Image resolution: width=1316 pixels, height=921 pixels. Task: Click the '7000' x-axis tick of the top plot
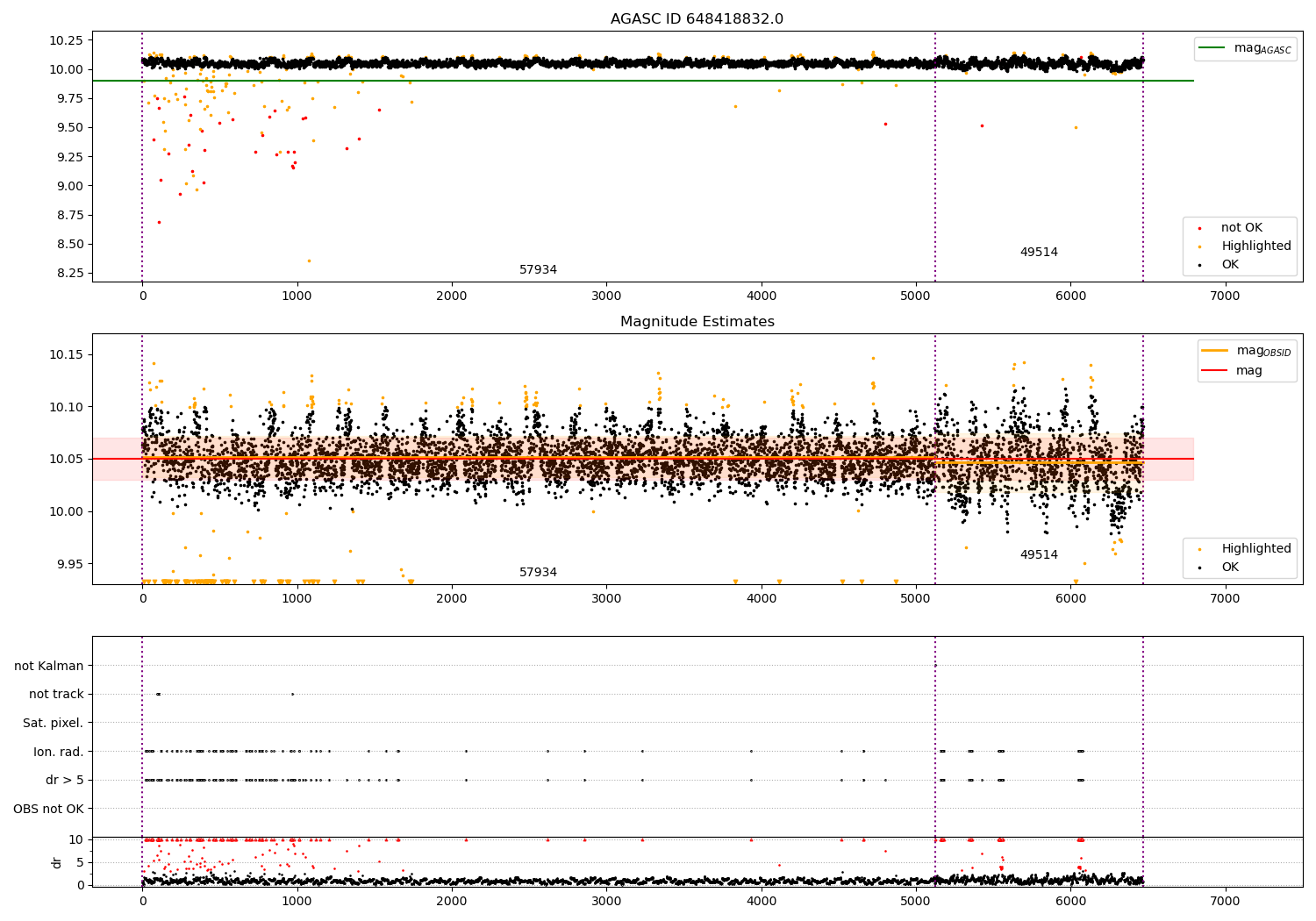point(1225,296)
